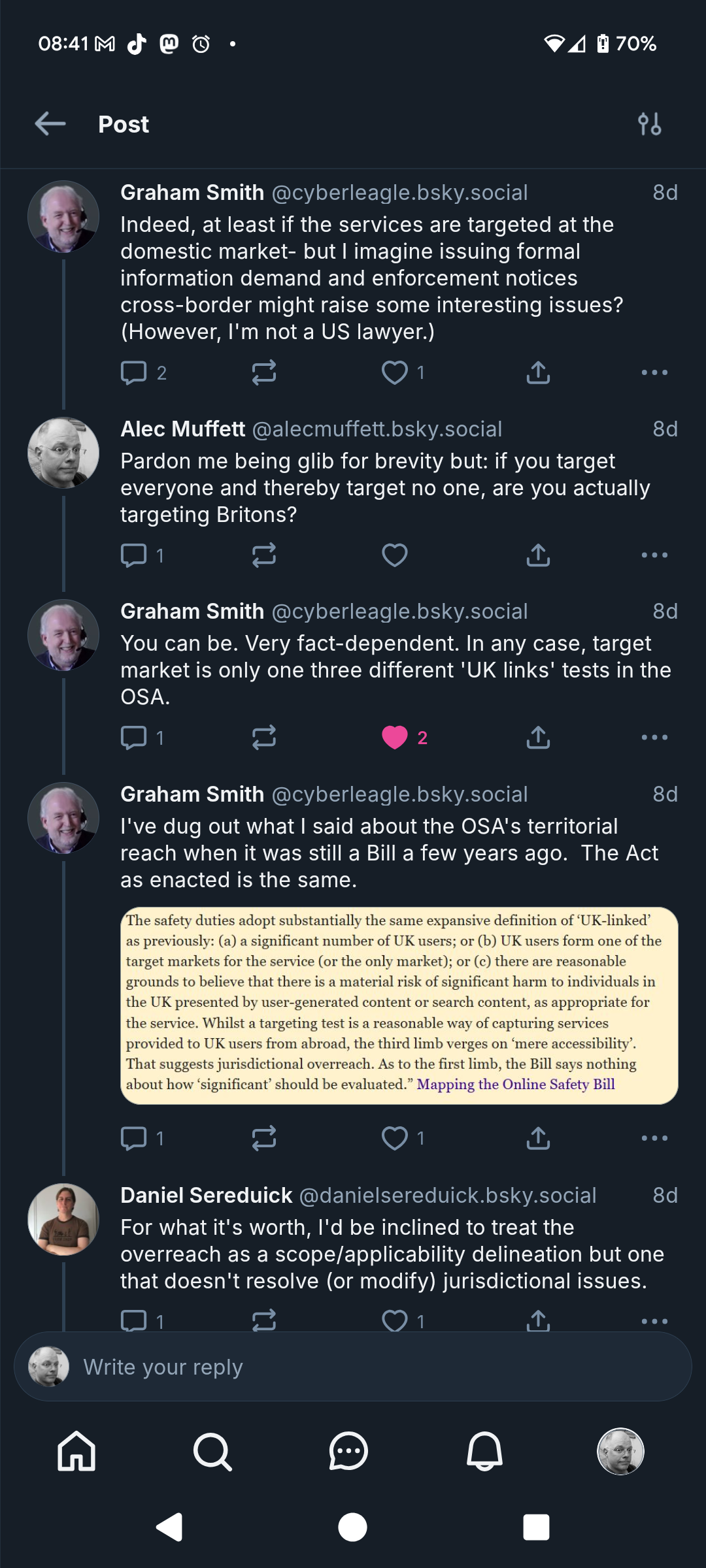Repost Alec Muffett's glib-for-brevity post
Viewport: 706px width, 1568px height.
pyautogui.click(x=264, y=555)
